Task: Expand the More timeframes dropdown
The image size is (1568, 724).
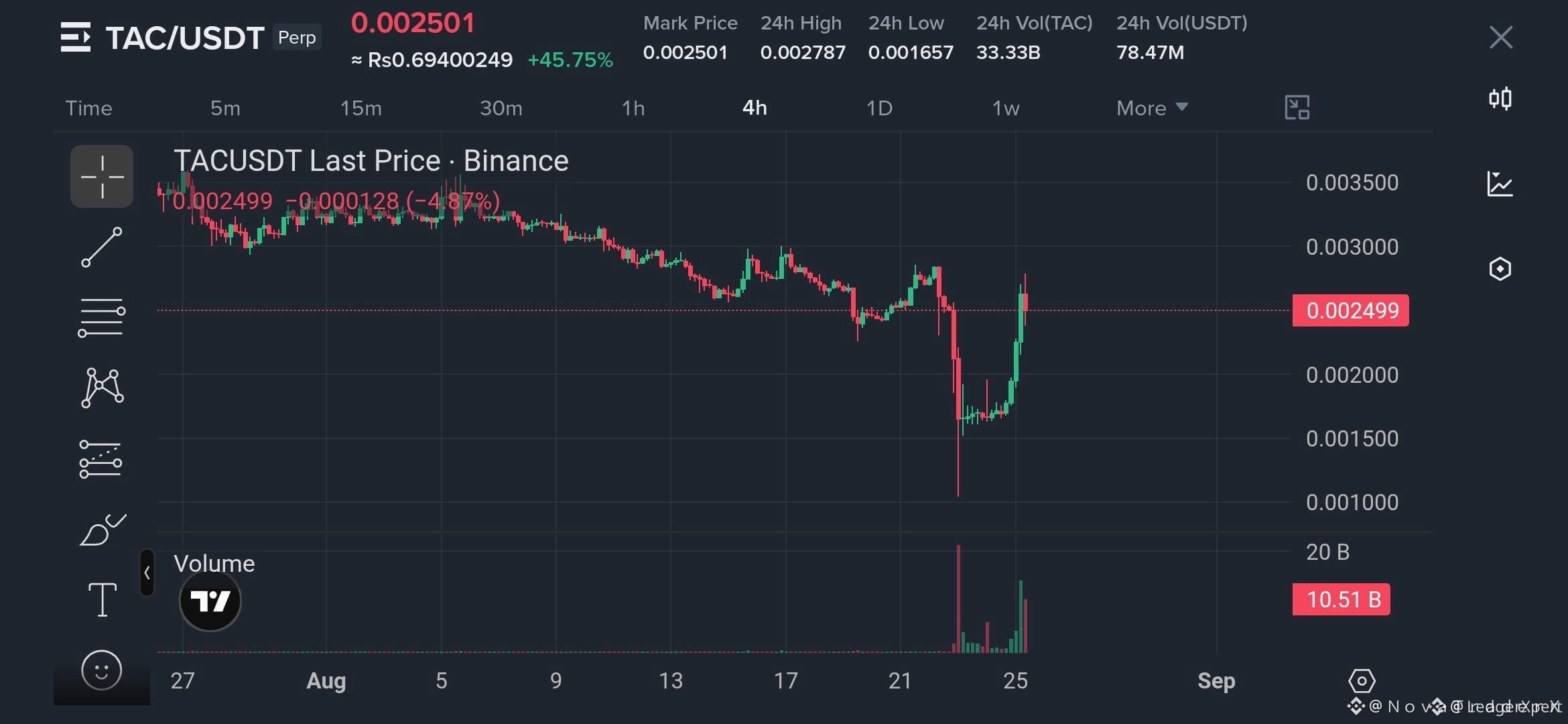Action: pyautogui.click(x=1152, y=108)
